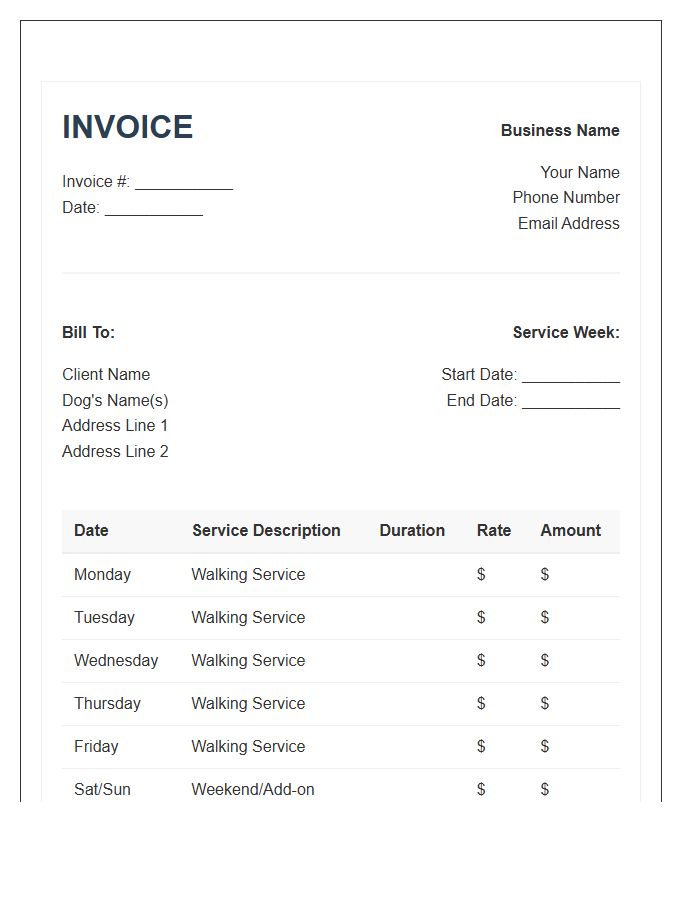Screen dimensions: 700x900
Task: Click the Amount $ in the Monday row
Action: [x=545, y=575]
